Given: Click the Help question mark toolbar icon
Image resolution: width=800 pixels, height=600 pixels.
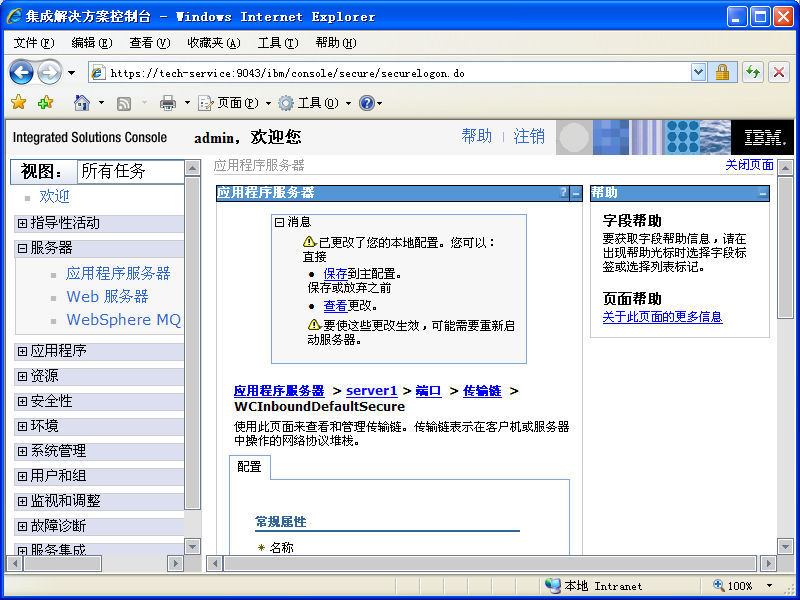Looking at the screenshot, I should point(366,103).
